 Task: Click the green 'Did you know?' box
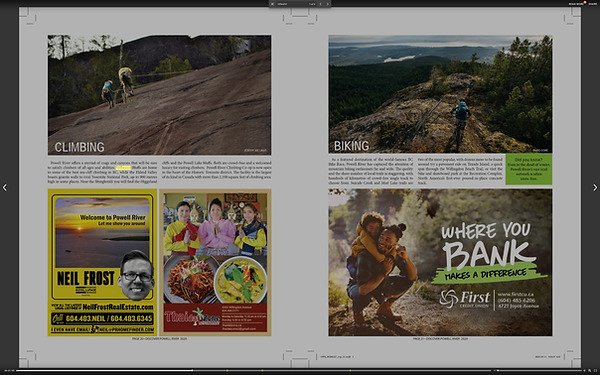pyautogui.click(x=528, y=169)
